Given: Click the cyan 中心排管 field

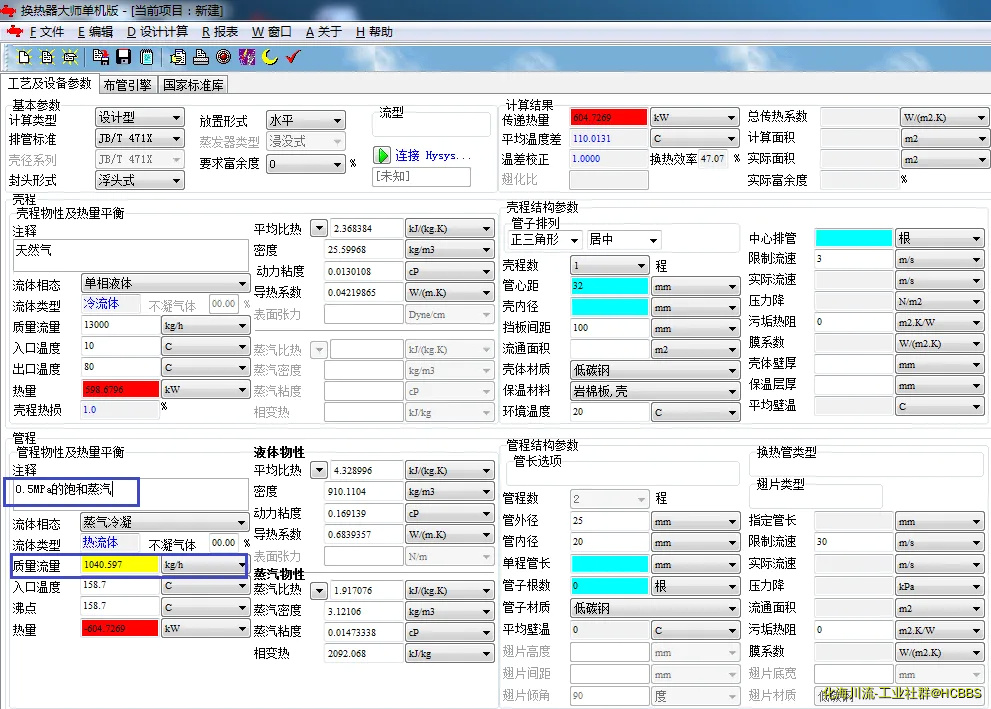Looking at the screenshot, I should point(854,238).
